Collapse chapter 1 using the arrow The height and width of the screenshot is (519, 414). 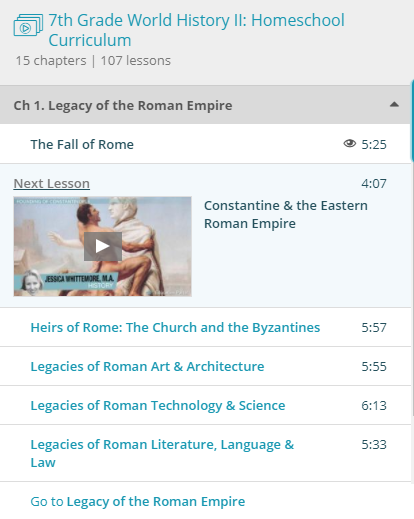[x=394, y=105]
